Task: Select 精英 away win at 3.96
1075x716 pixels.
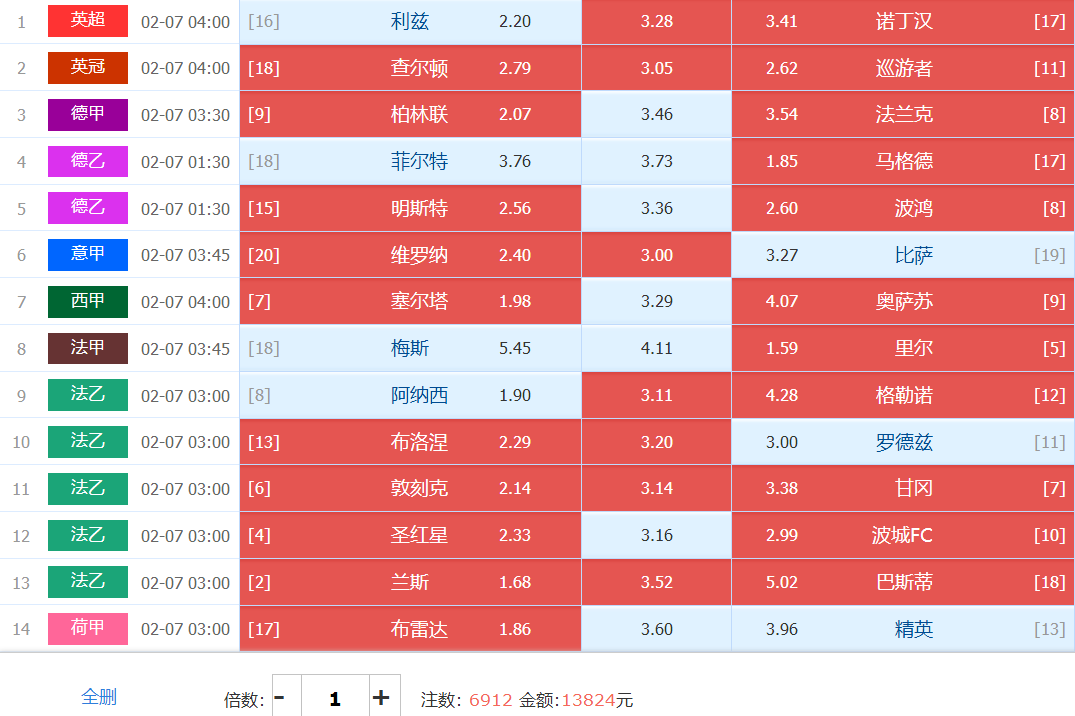Action: pos(902,629)
